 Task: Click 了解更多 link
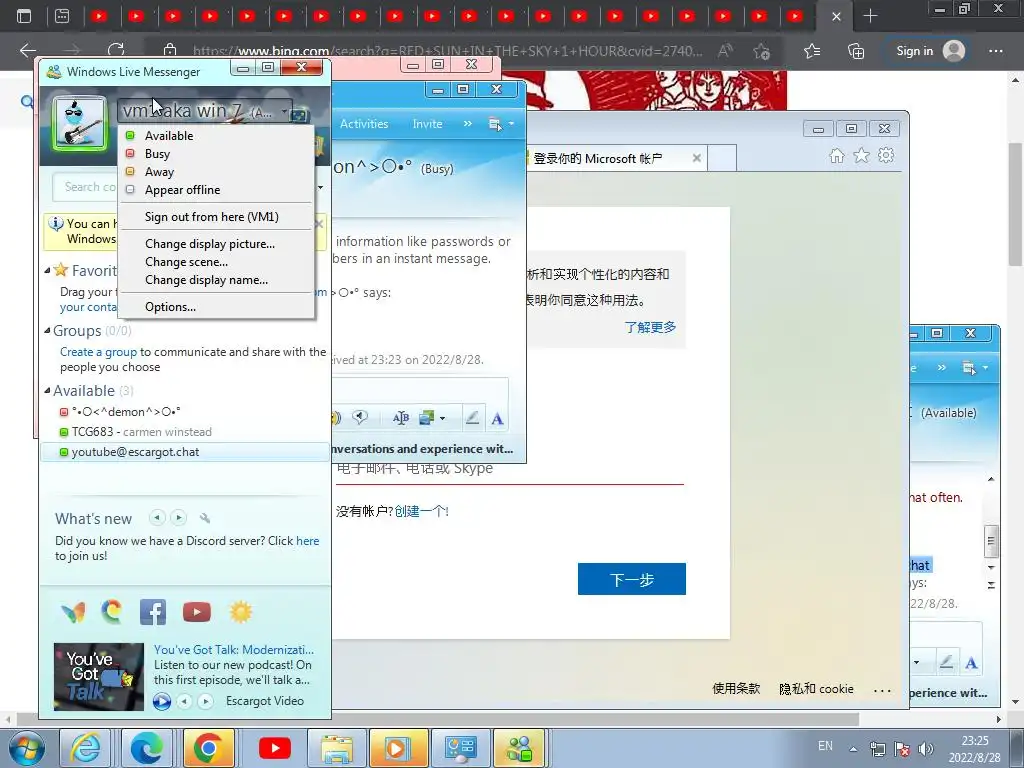point(650,327)
